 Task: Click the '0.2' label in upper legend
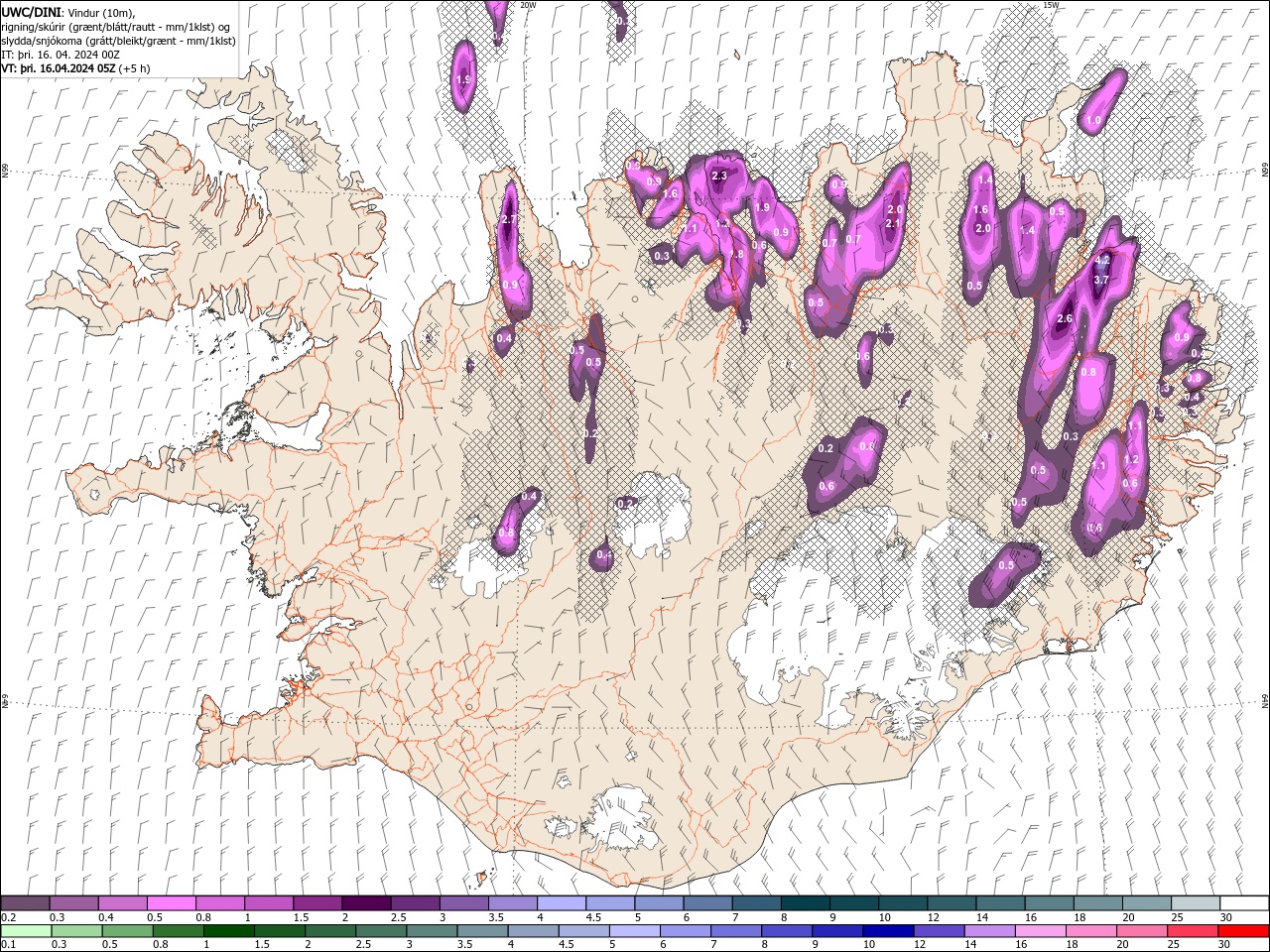click(9, 917)
